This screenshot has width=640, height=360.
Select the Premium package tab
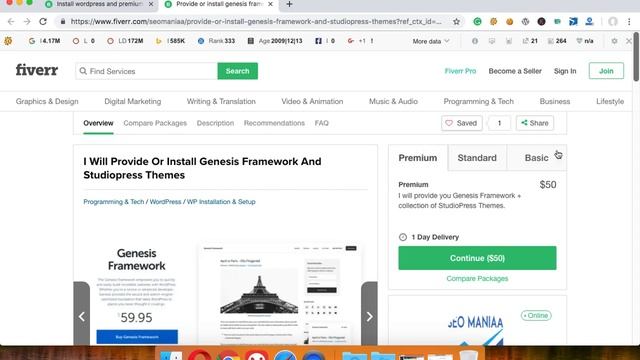pyautogui.click(x=418, y=158)
